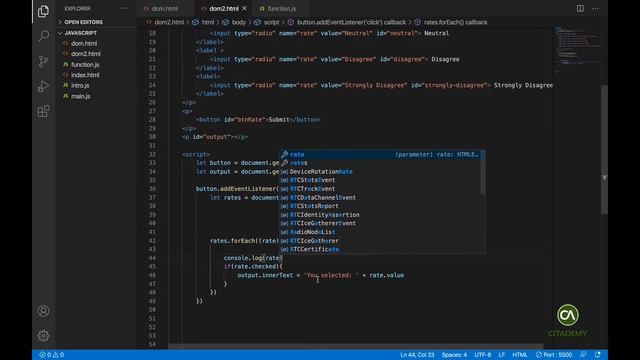Click the editor horizontal scrollbar
Screen dimensions: 640x360
point(355,347)
